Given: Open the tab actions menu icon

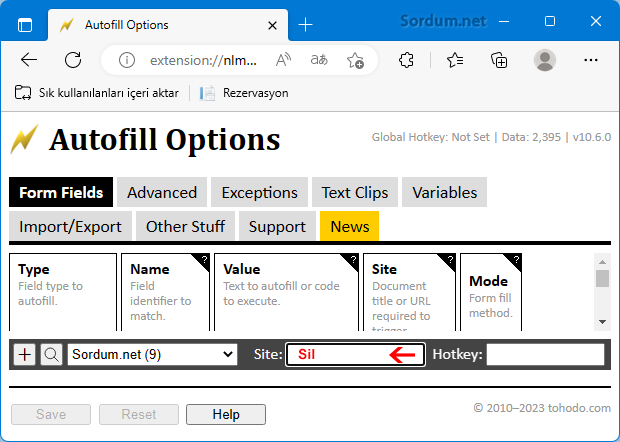Looking at the screenshot, I should [x=25, y=25].
